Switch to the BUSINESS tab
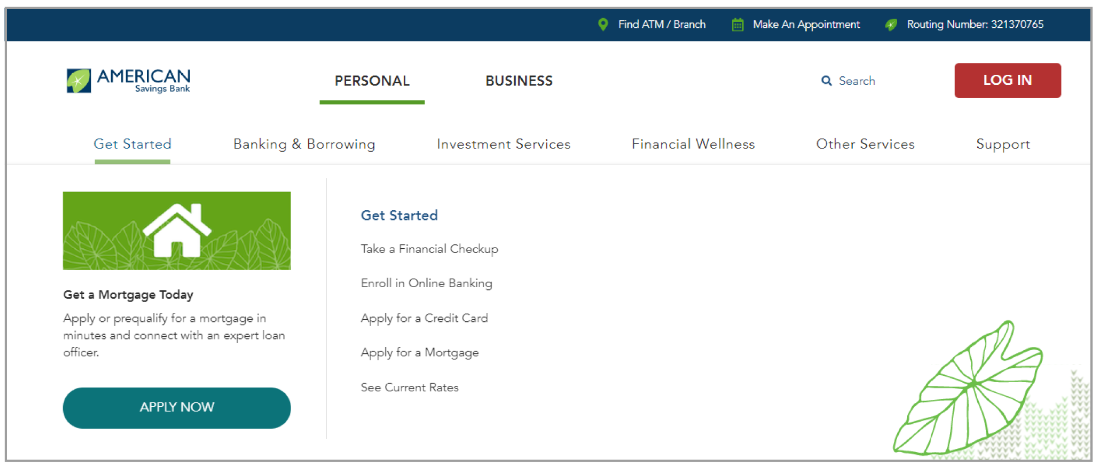Viewport: 1097px width, 471px height. [x=519, y=81]
